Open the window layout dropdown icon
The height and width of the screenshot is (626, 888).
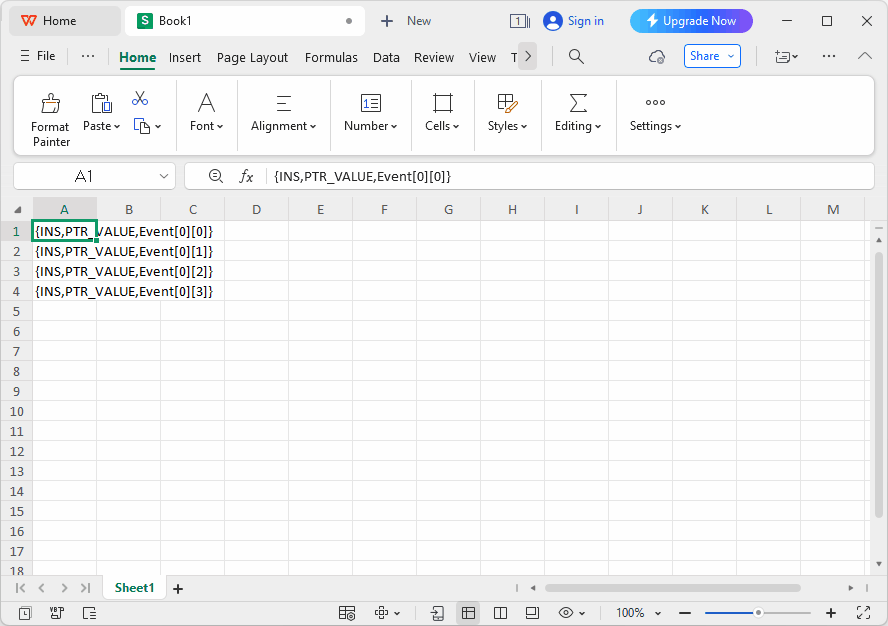[787, 56]
